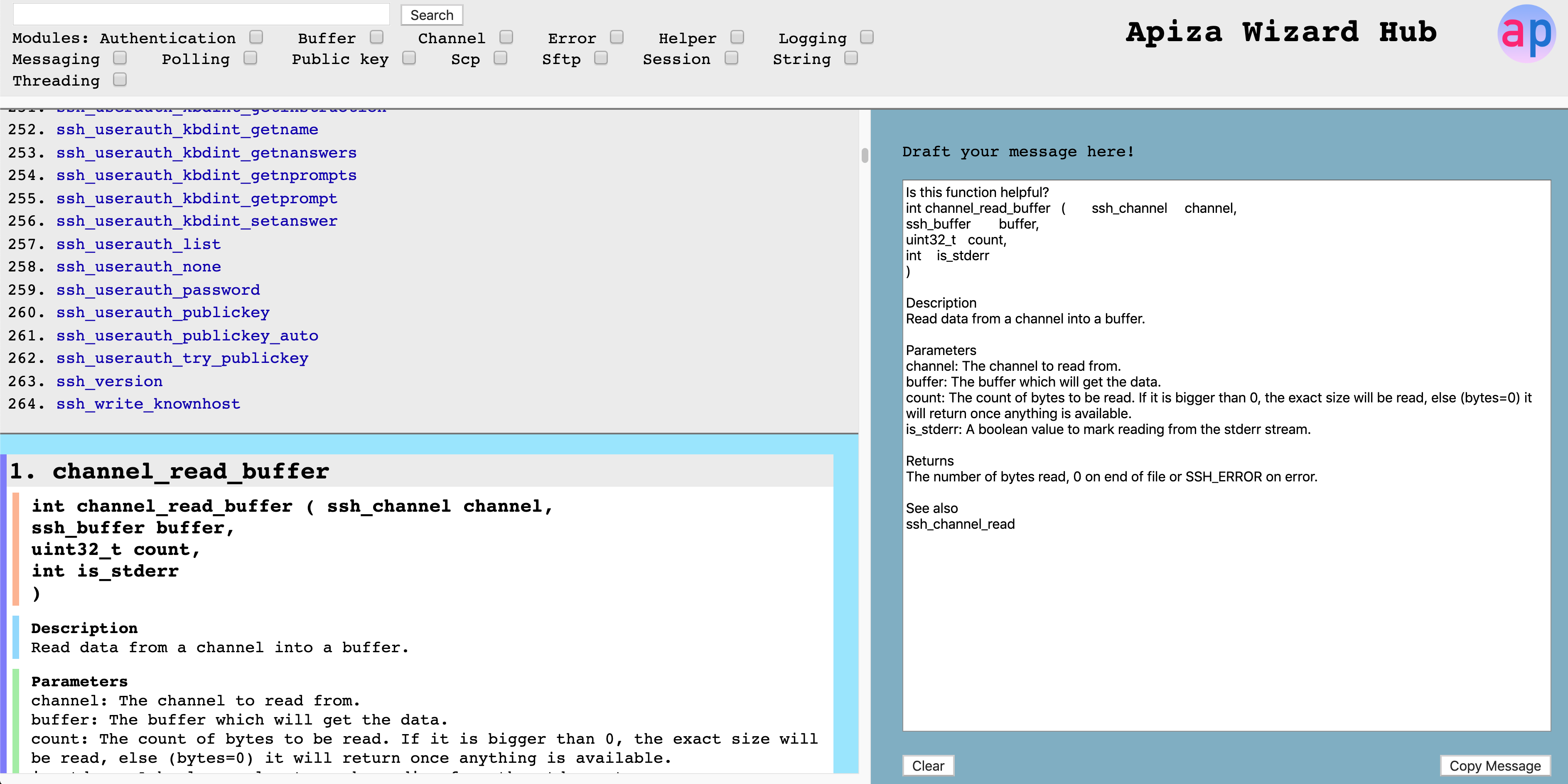Screen dimensions: 1568x784
Task: Toggle the Logging module checkbox
Action: click(867, 37)
